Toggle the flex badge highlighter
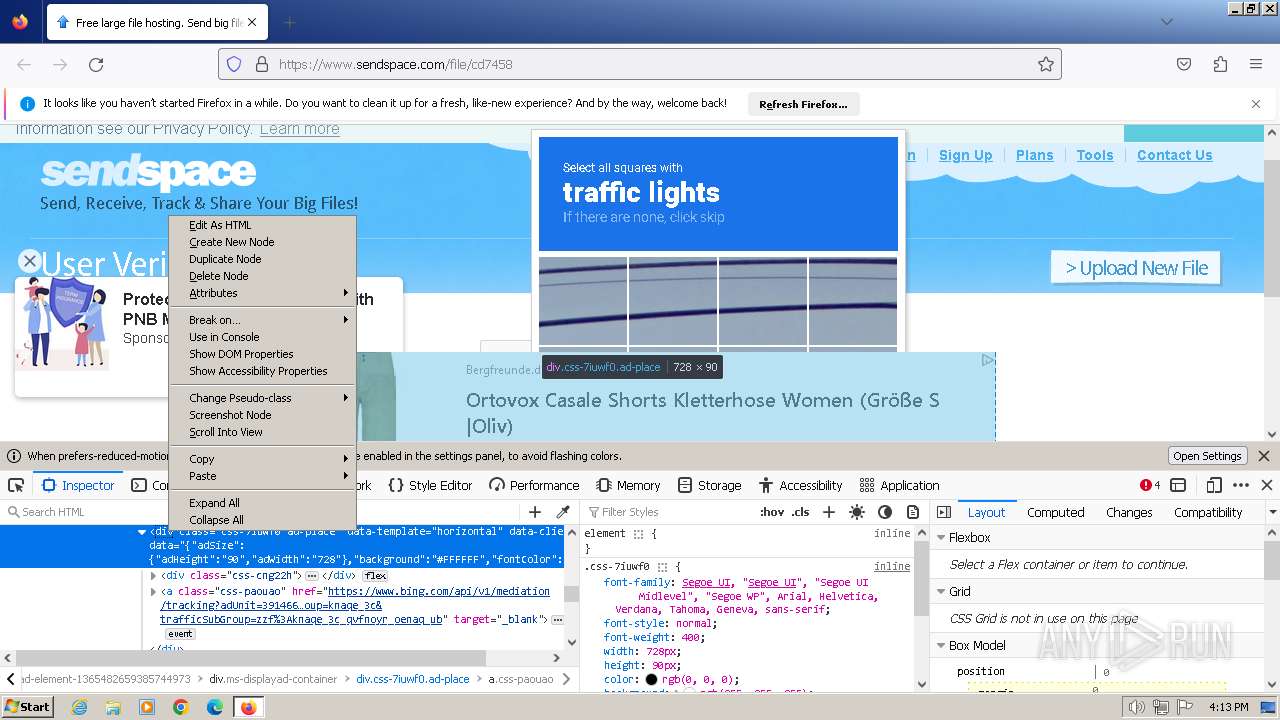Image resolution: width=1280 pixels, height=720 pixels. (x=375, y=576)
